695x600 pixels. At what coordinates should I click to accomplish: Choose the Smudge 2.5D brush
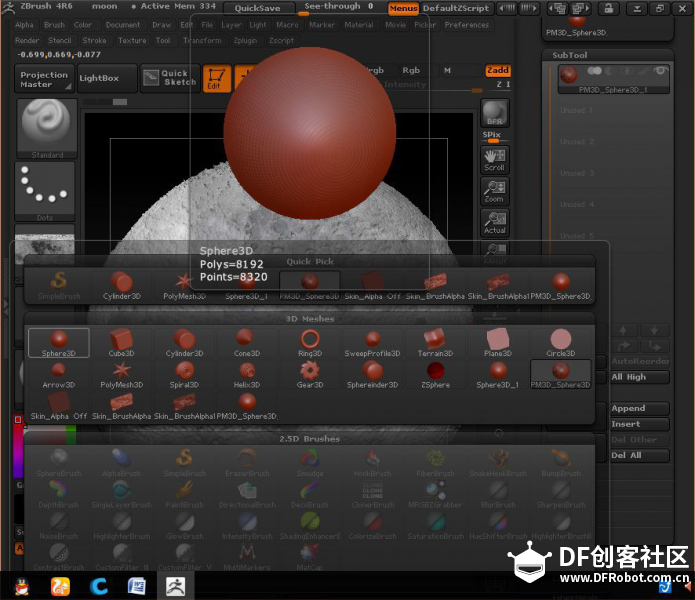click(x=310, y=463)
